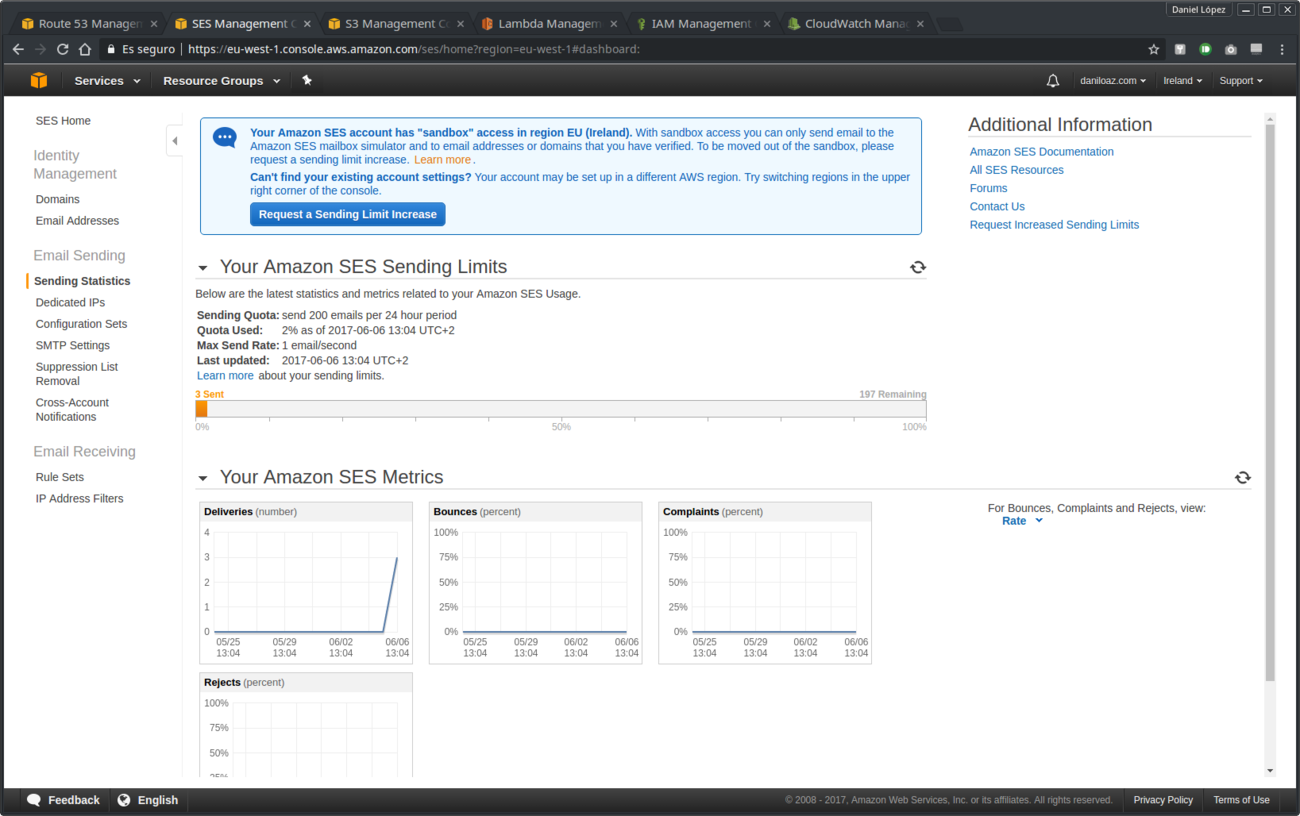Click the browser reload page icon
1300x816 pixels.
tap(62, 48)
